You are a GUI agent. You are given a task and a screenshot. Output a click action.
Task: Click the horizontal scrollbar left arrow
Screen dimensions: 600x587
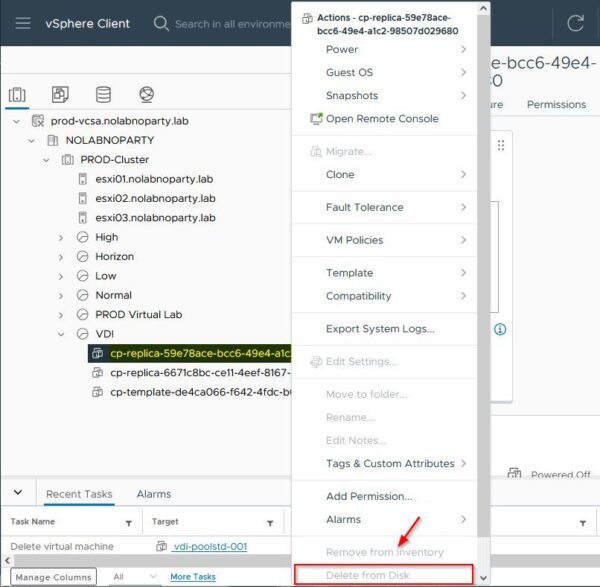coord(7,561)
